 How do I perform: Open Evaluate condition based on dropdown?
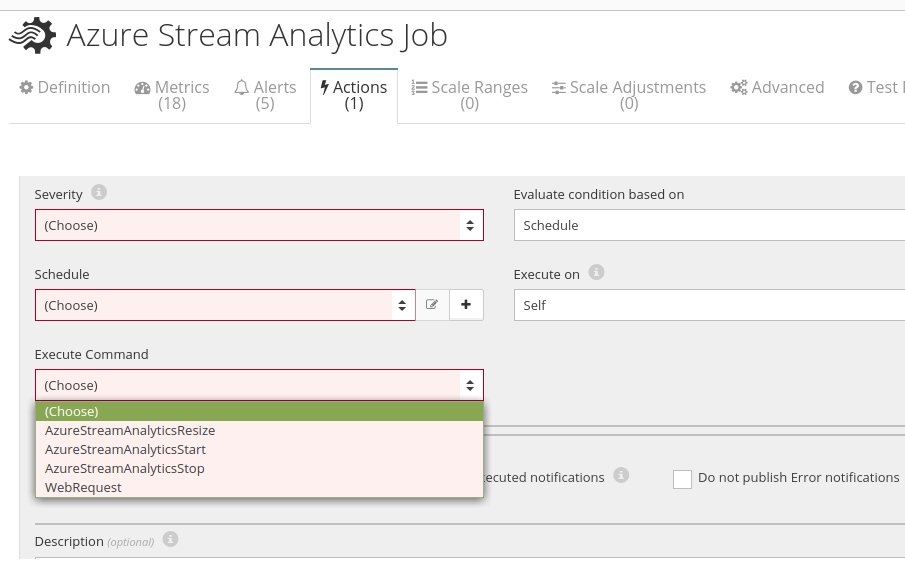(x=709, y=225)
